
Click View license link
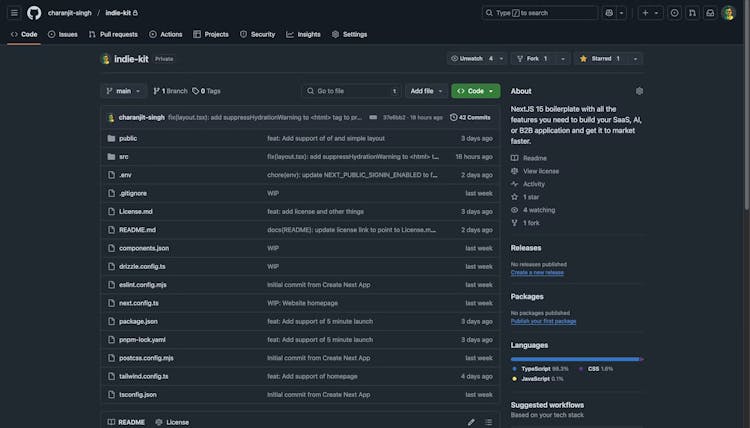[x=541, y=171]
